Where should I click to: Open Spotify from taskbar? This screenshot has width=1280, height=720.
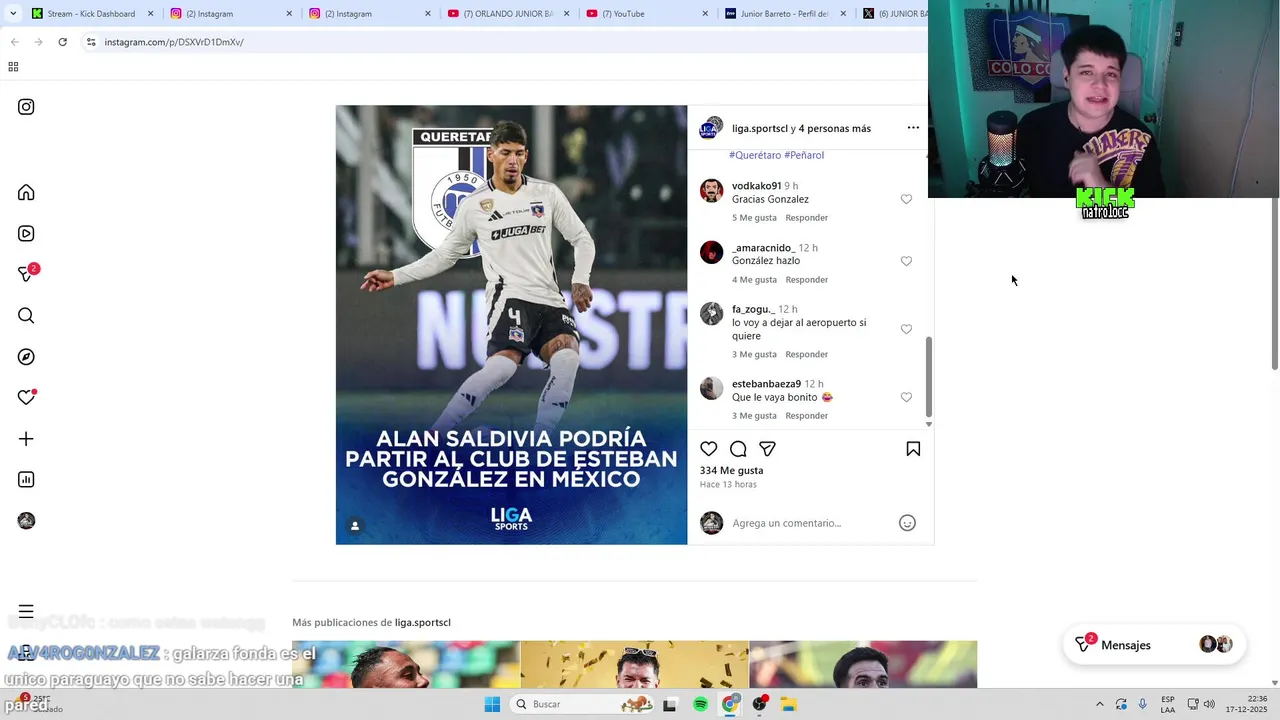(x=700, y=704)
